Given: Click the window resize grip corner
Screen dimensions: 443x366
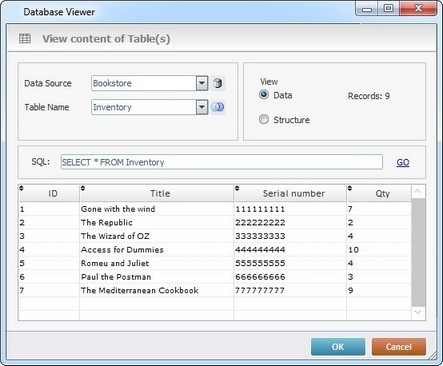Looking at the screenshot, I should tap(432, 356).
